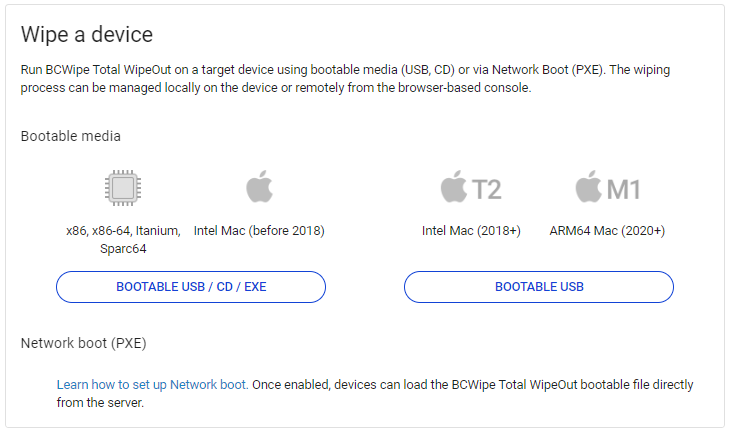Choose the BOOTABLE USB button for T2 and M1 Macs
This screenshot has width=748, height=446.
(x=539, y=287)
